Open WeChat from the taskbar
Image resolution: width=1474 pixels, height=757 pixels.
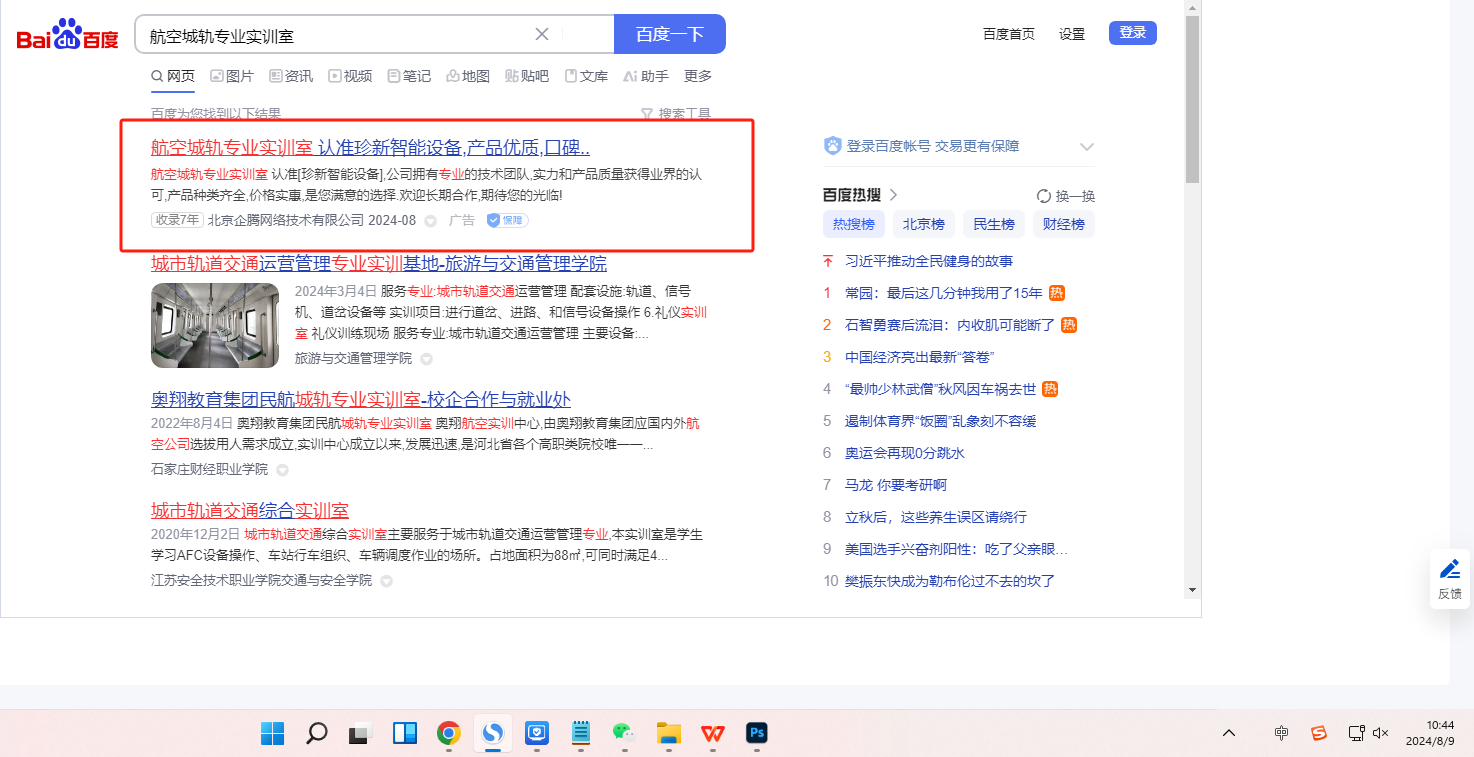pos(624,734)
